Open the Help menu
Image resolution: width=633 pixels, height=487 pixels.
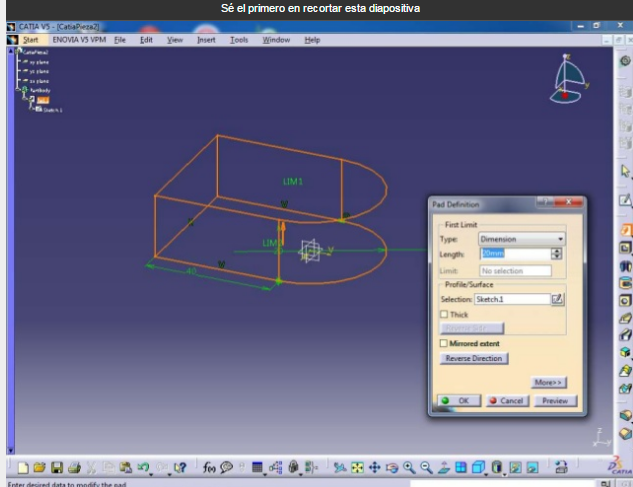coord(312,40)
